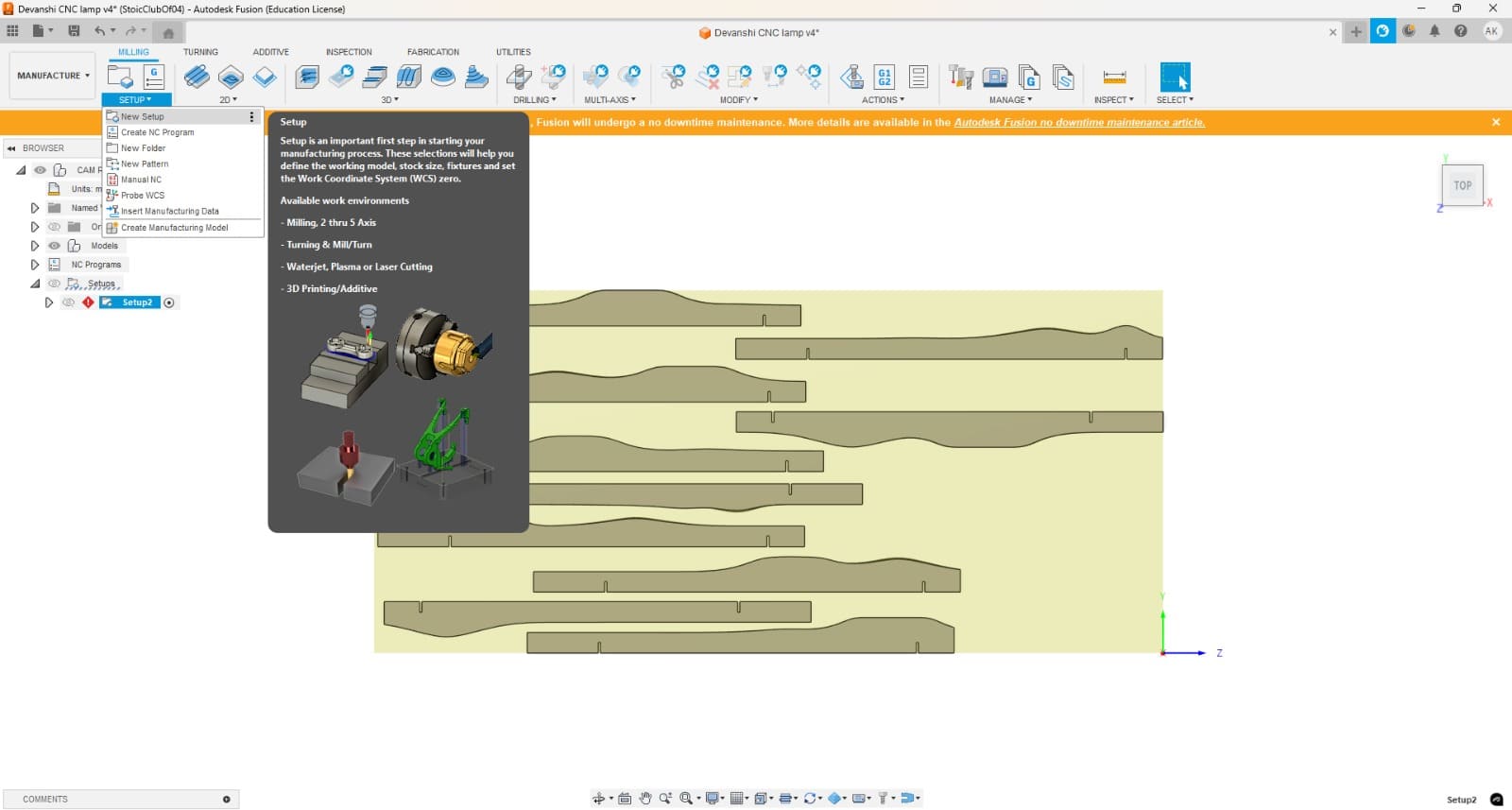1512x810 pixels.
Task: Toggle visibility of Origin folder
Action: click(x=54, y=227)
